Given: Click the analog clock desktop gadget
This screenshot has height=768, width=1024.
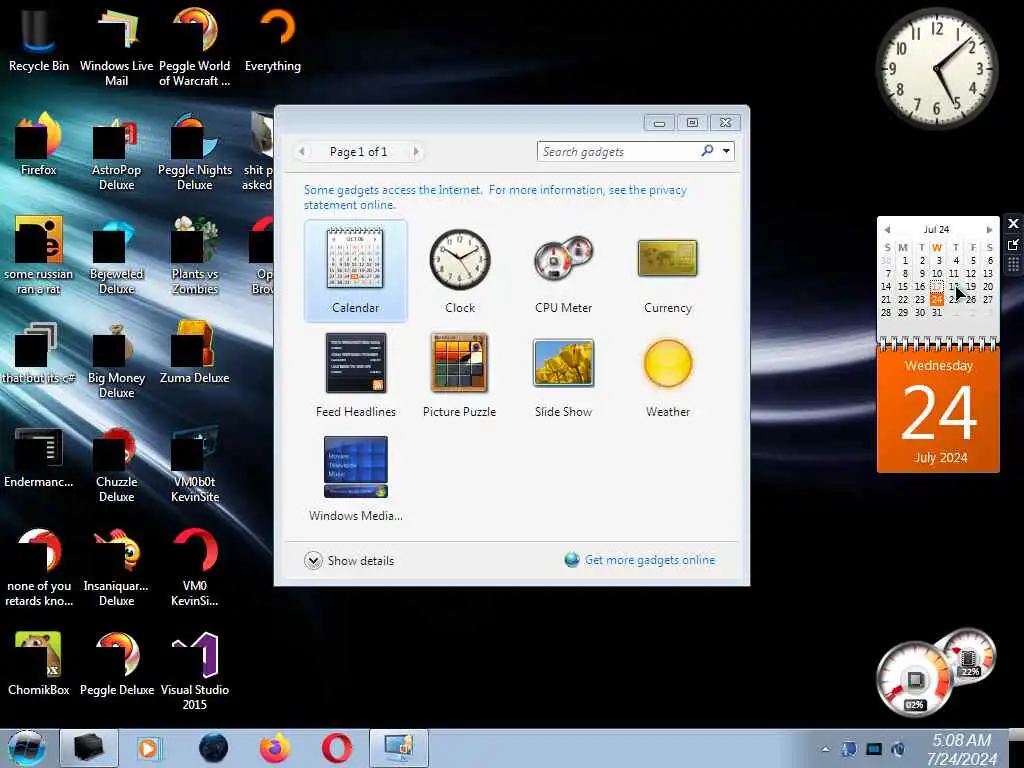Looking at the screenshot, I should pyautogui.click(x=936, y=69).
